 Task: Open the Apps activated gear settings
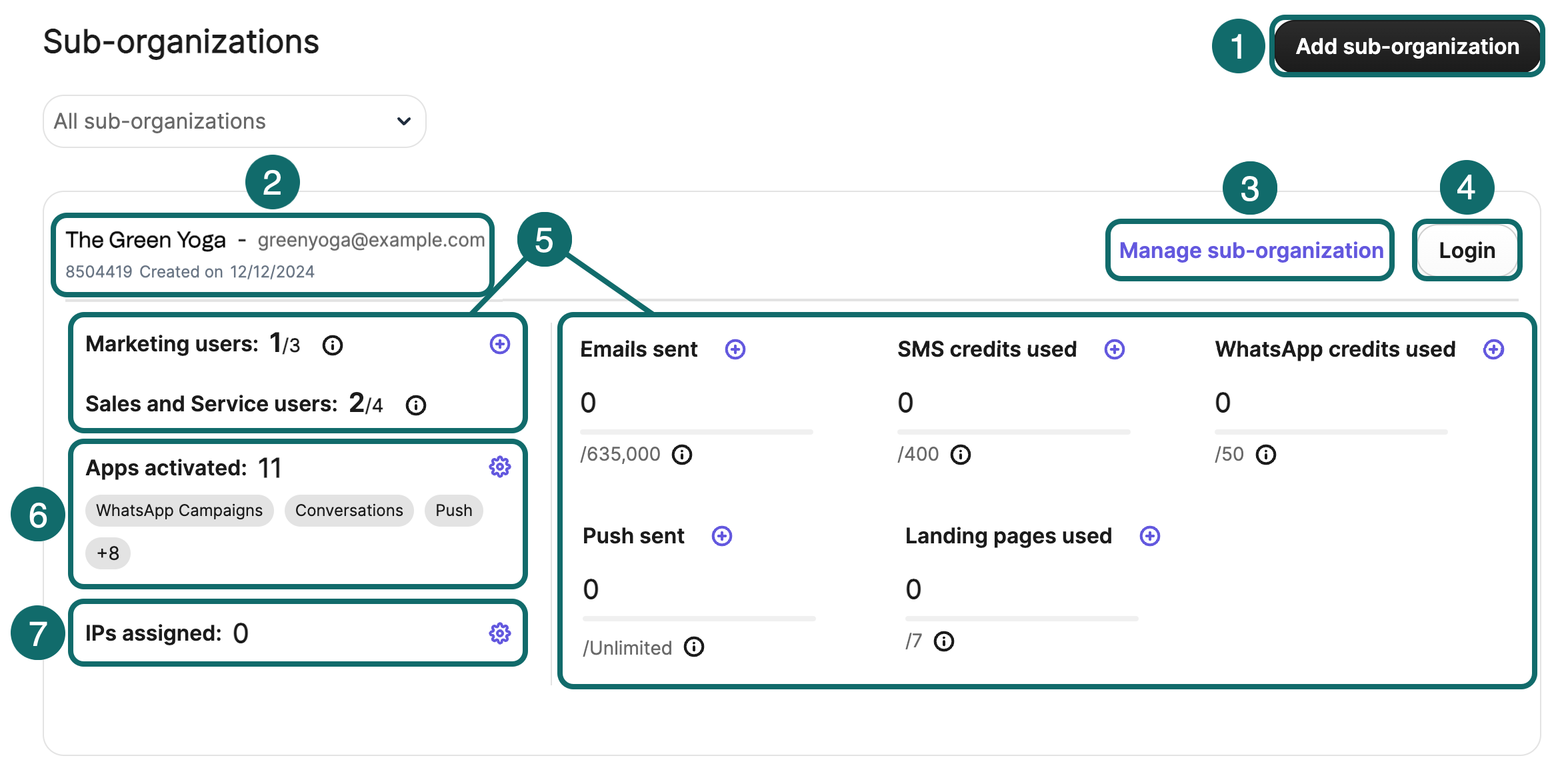(500, 467)
